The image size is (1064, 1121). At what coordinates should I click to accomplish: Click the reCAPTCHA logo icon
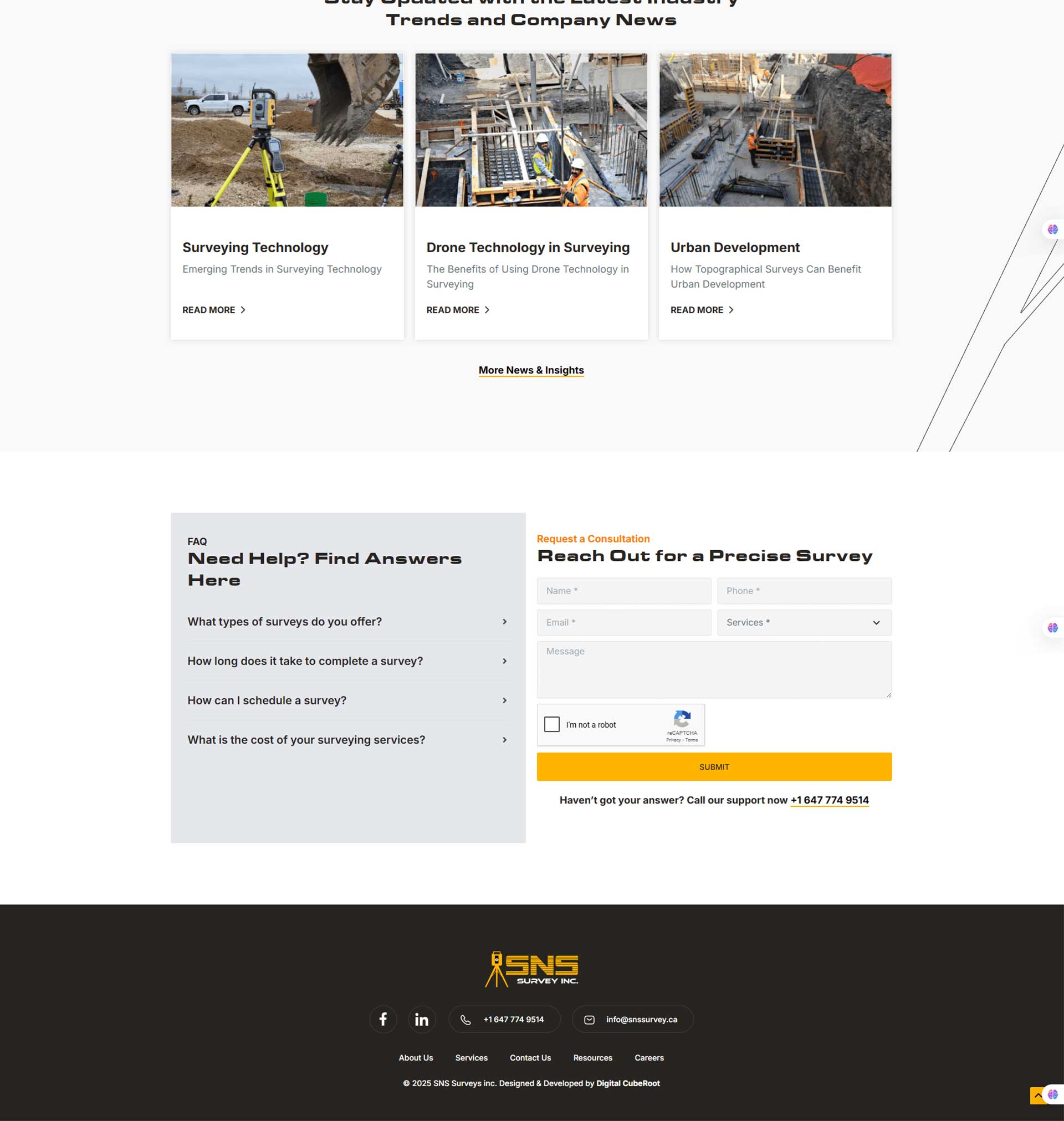click(682, 718)
